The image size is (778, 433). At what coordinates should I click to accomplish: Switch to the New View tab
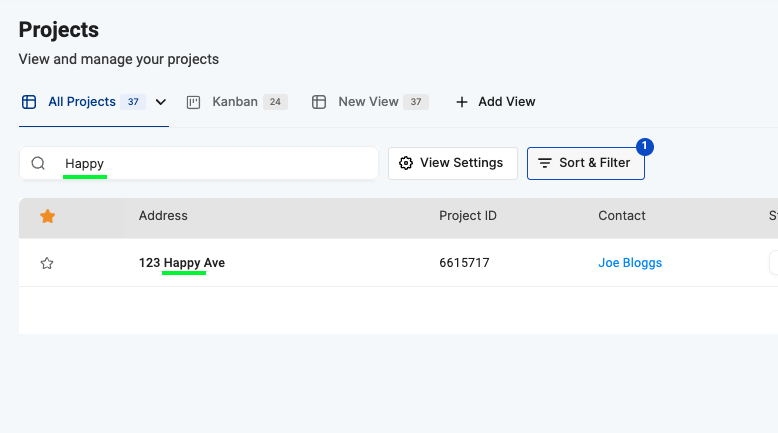(x=368, y=102)
